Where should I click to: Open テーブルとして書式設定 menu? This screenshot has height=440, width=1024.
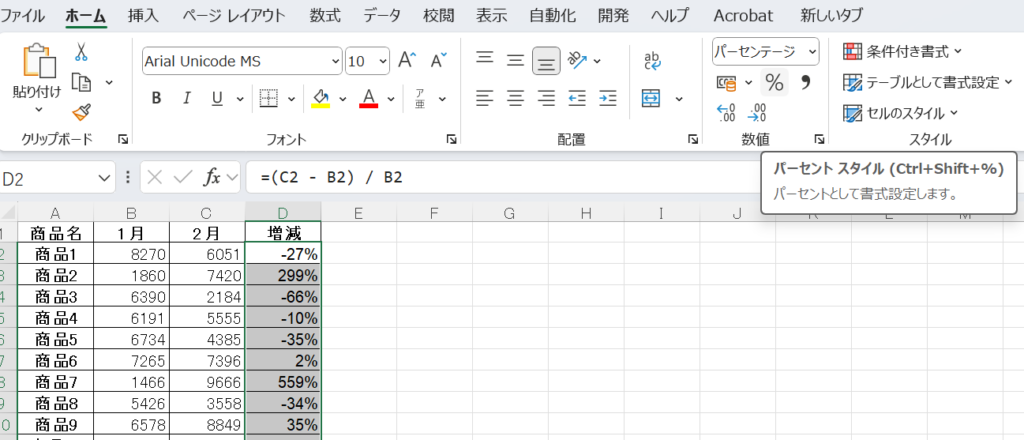pos(927,82)
